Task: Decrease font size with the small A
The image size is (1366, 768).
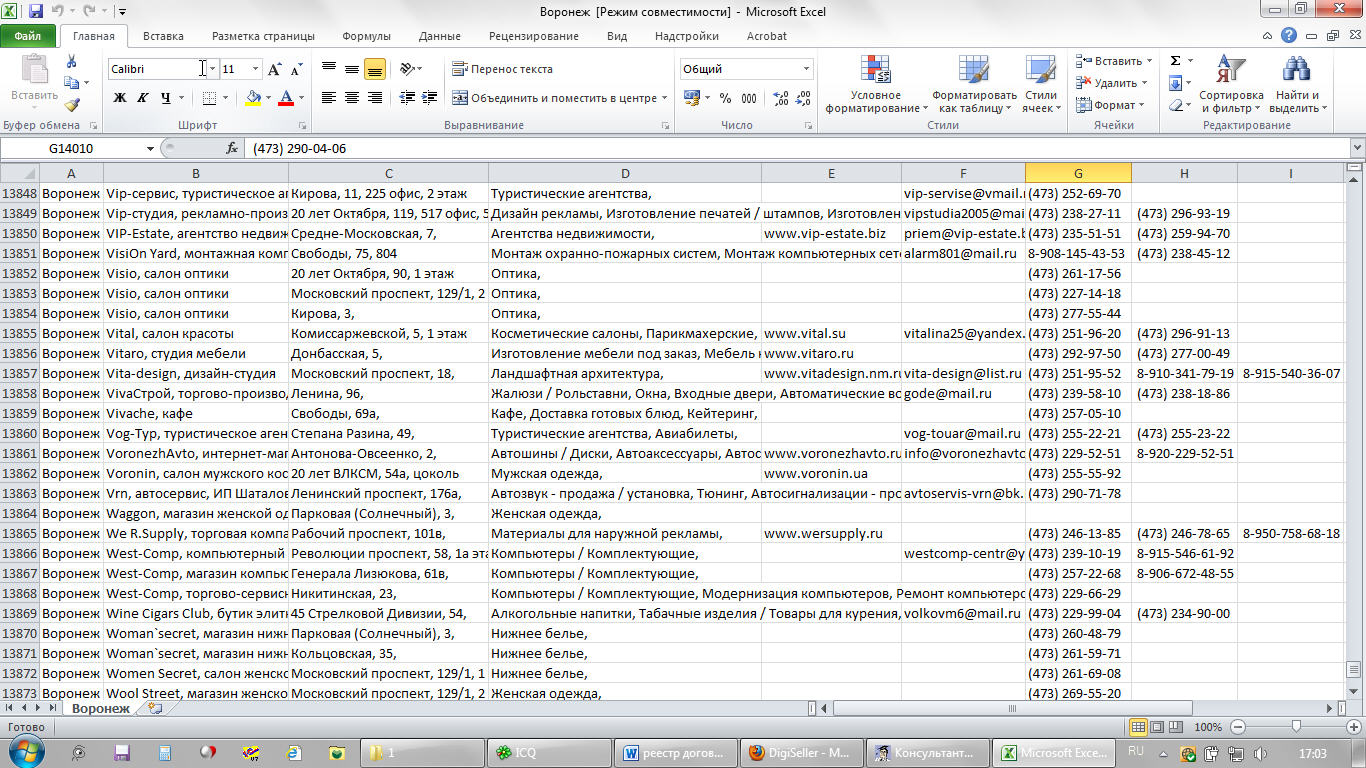Action: pyautogui.click(x=296, y=69)
